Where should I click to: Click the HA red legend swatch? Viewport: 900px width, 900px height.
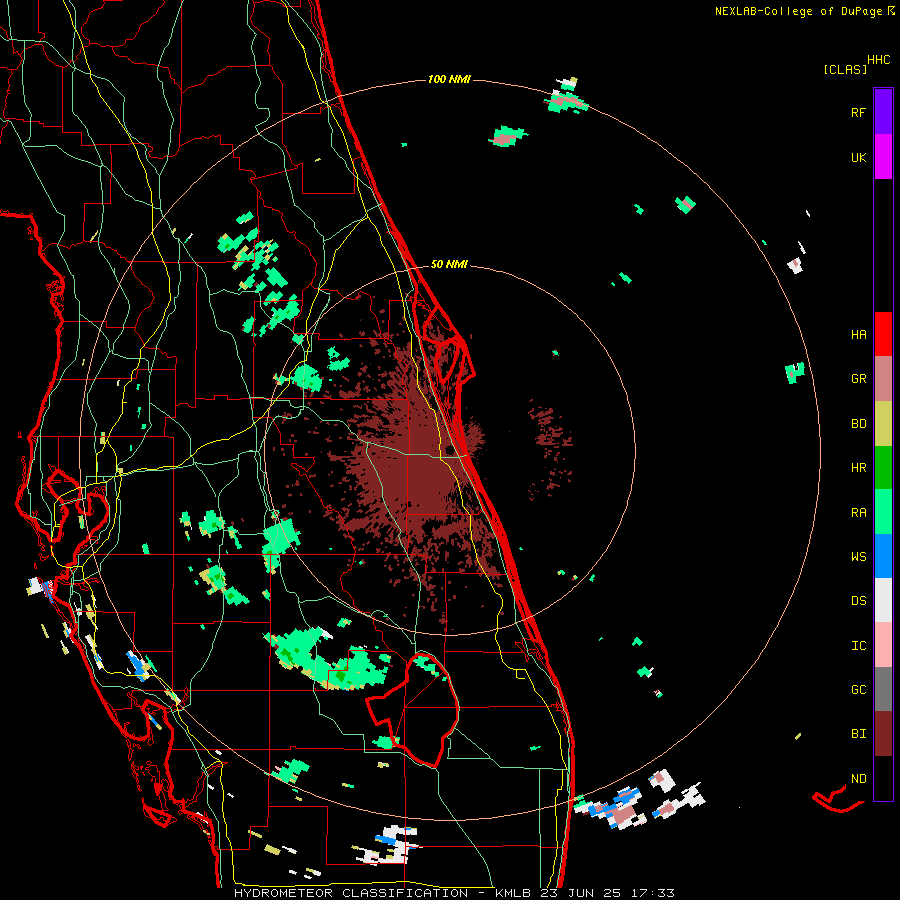pyautogui.click(x=883, y=334)
